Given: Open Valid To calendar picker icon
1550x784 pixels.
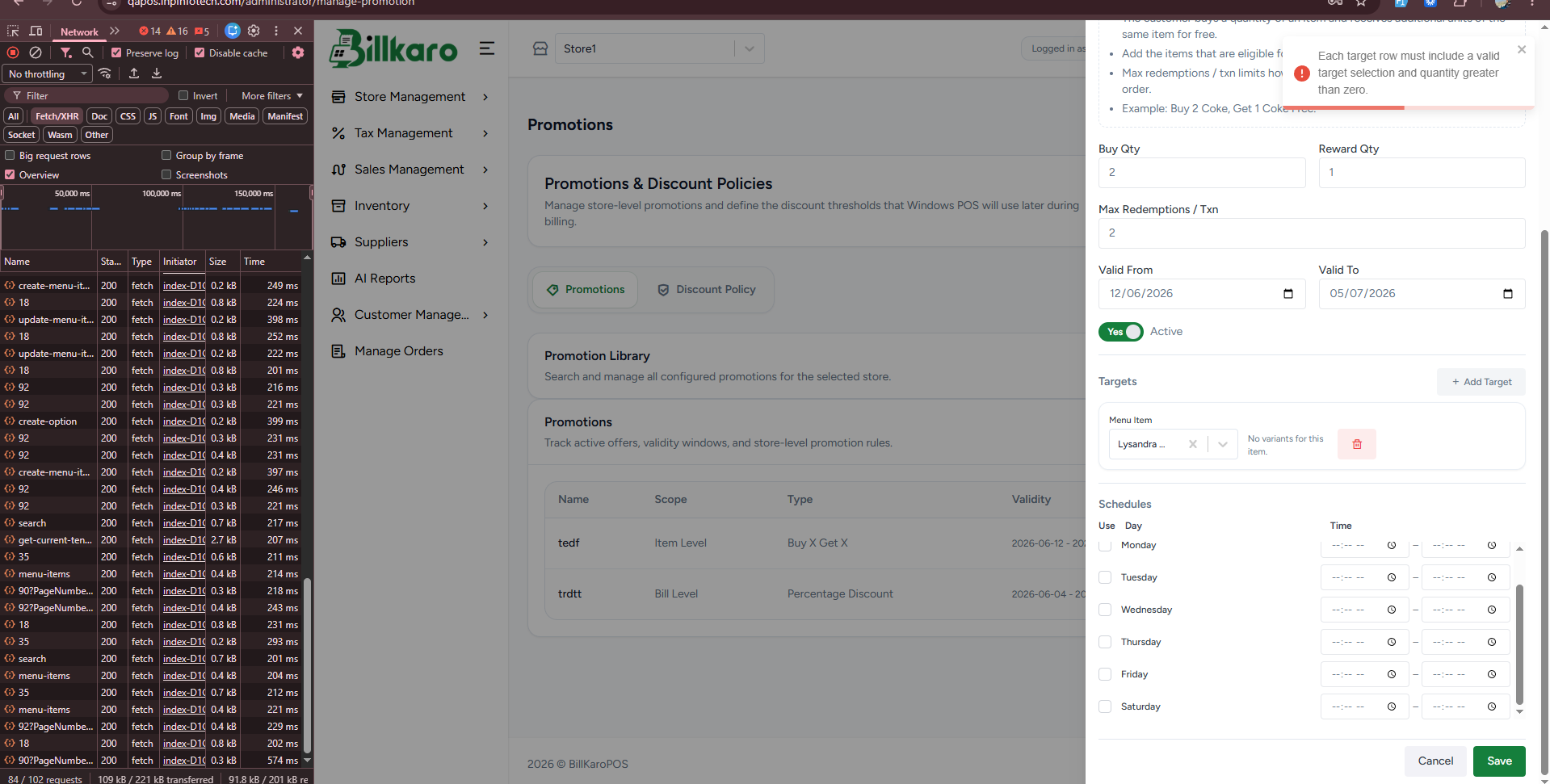Looking at the screenshot, I should pos(1508,294).
